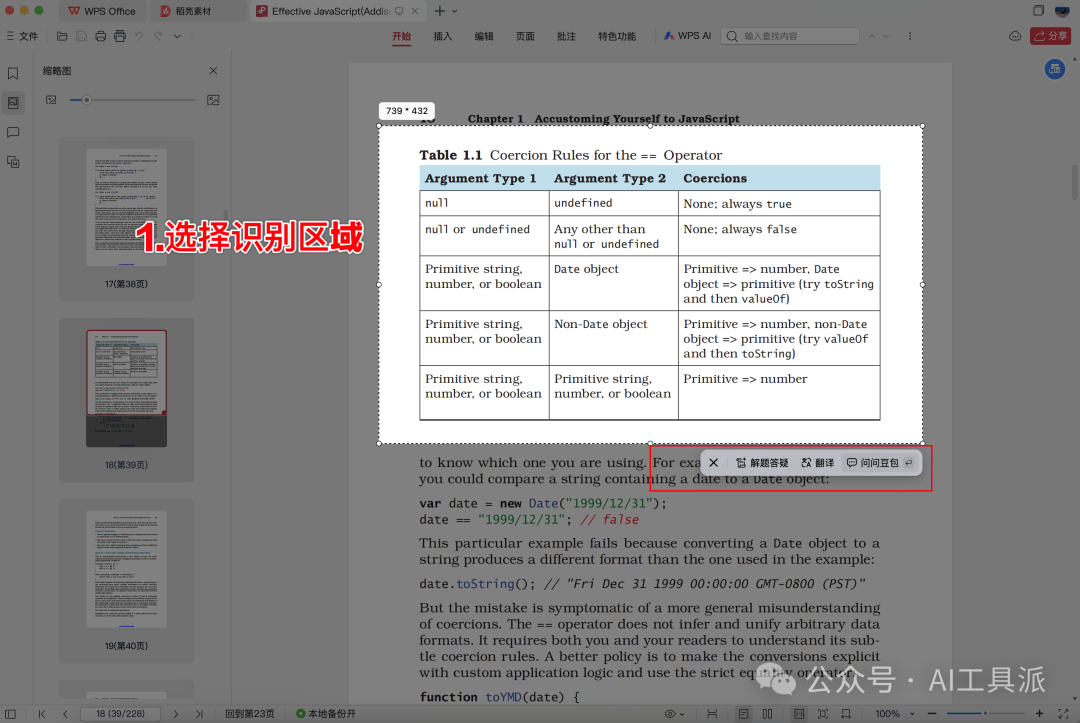Click the blue floating assistant icon
The width and height of the screenshot is (1080, 723).
pyautogui.click(x=1055, y=69)
